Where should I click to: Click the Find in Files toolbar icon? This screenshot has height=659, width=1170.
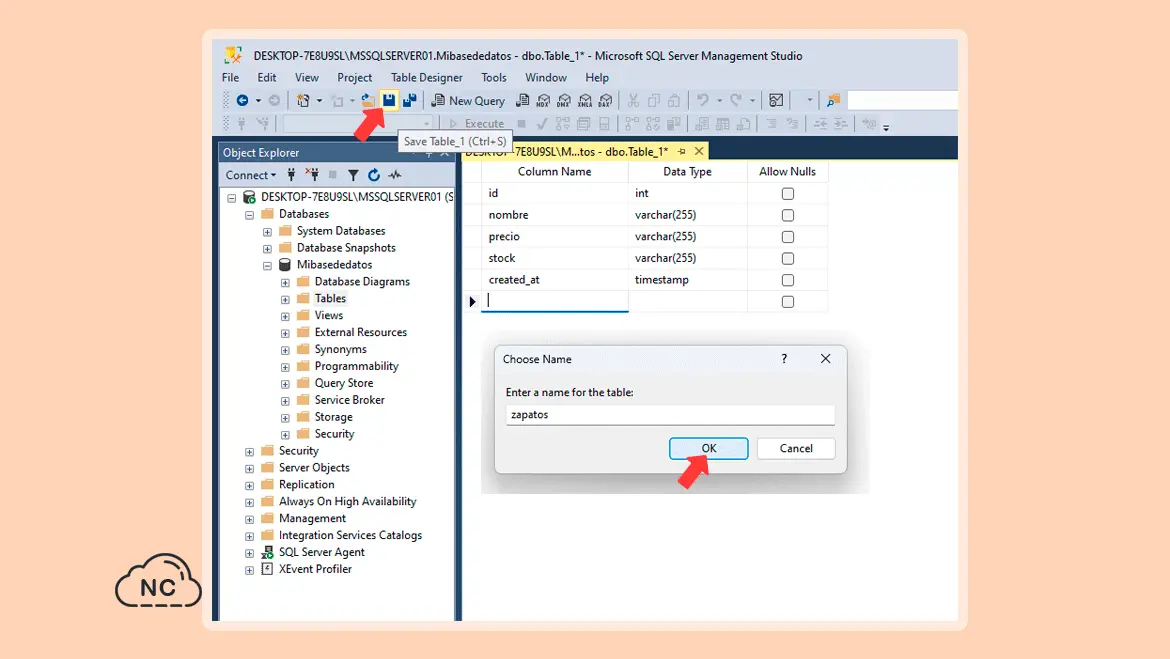point(833,100)
